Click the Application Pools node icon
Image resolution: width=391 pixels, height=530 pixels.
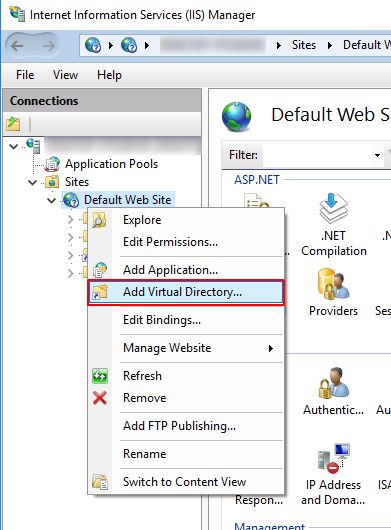pyautogui.click(x=52, y=164)
